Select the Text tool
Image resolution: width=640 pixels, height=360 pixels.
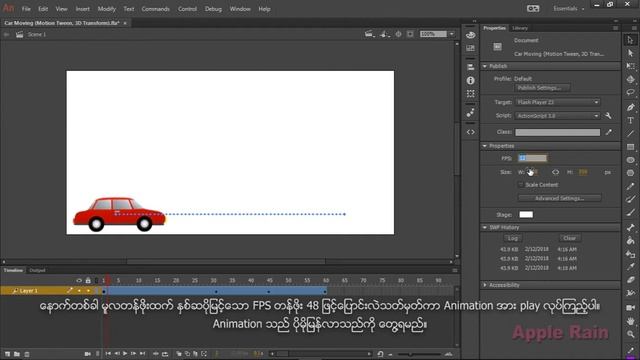(630, 120)
